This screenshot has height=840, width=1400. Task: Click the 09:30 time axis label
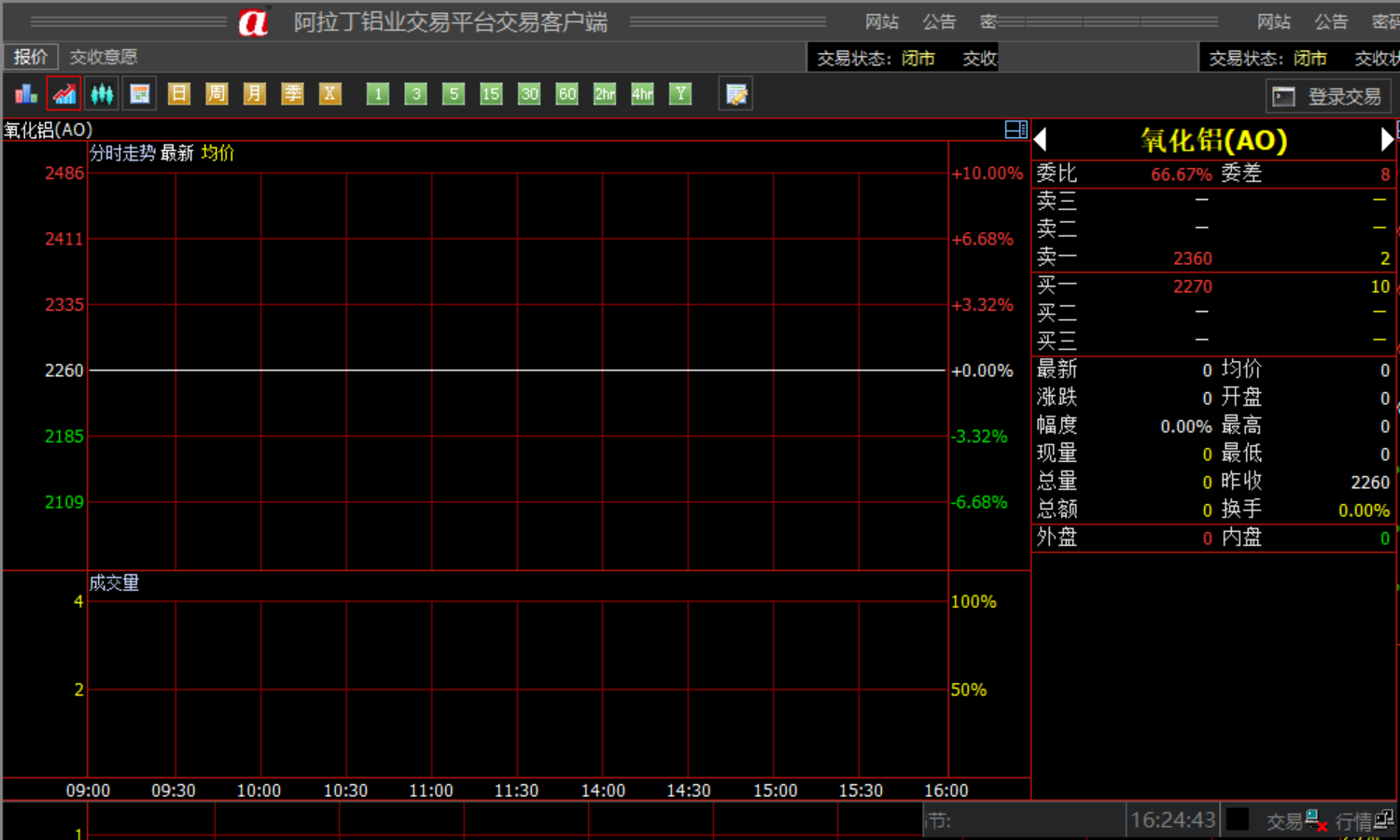[x=174, y=791]
